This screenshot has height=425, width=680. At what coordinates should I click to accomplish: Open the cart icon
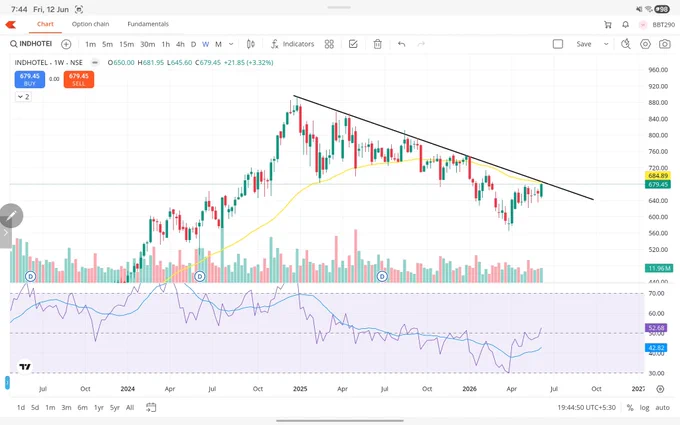click(608, 25)
